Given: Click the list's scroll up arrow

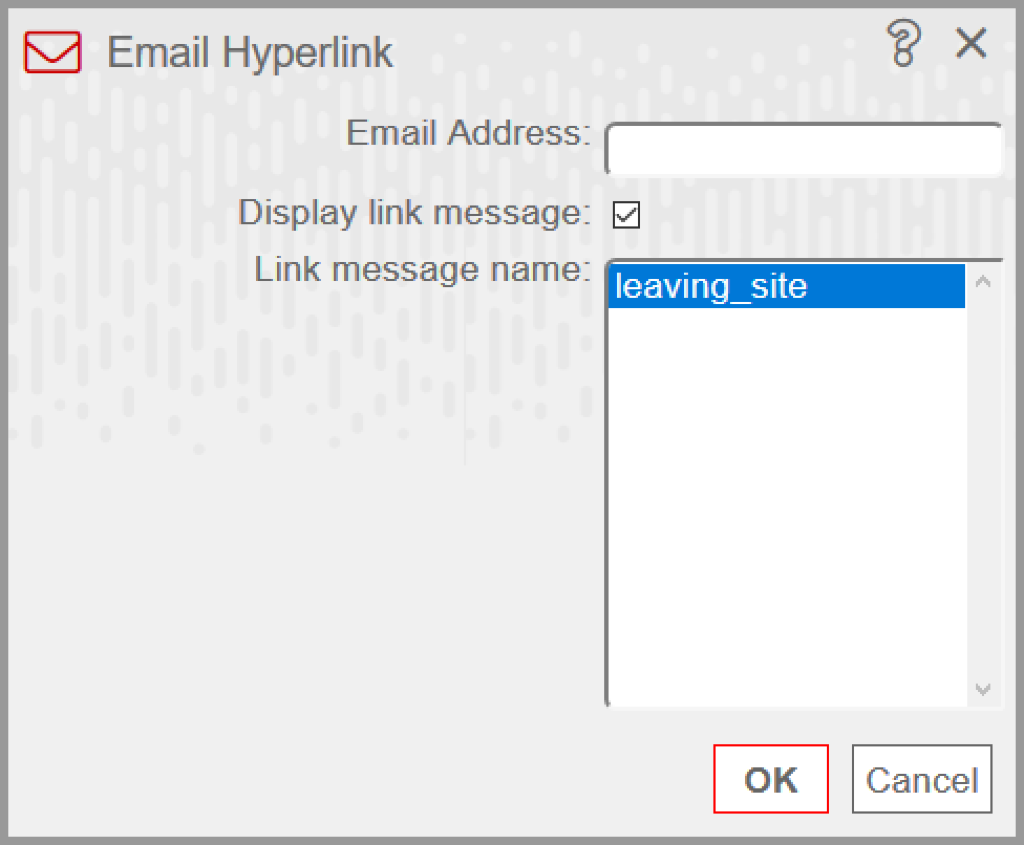Looking at the screenshot, I should (x=983, y=281).
